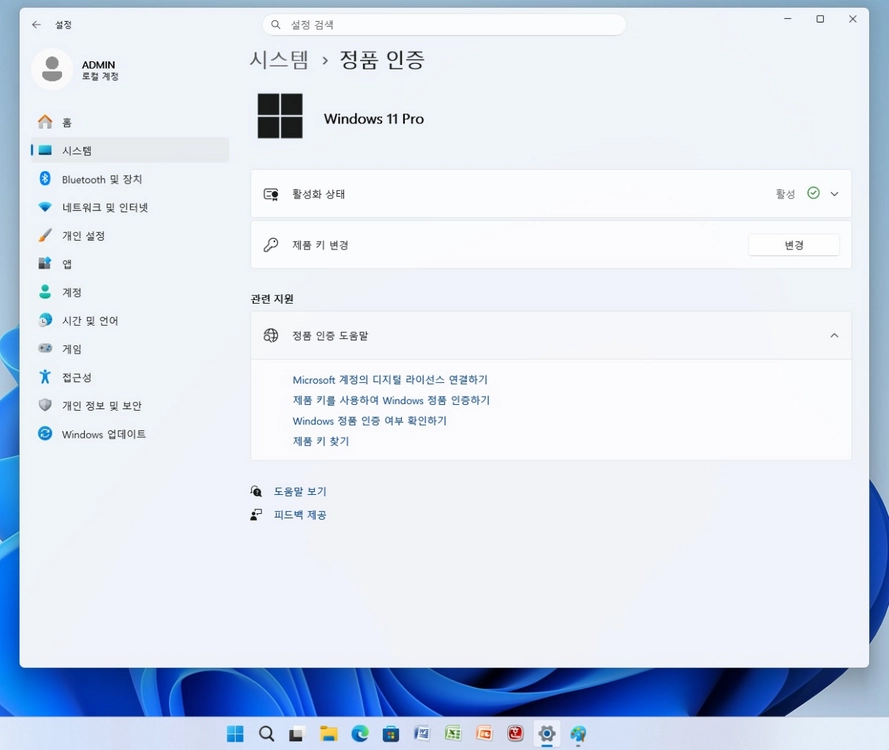Open the ADMIN account avatar

52,69
